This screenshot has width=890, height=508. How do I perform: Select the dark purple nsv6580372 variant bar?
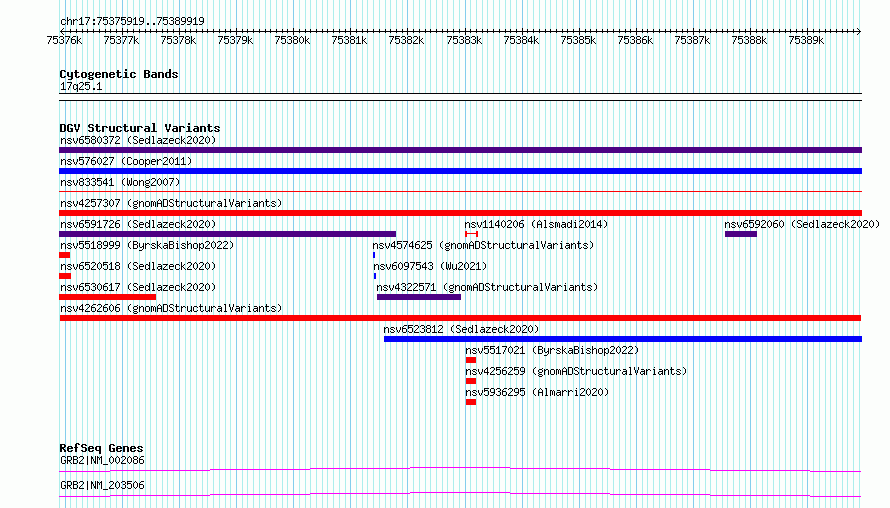(460, 150)
